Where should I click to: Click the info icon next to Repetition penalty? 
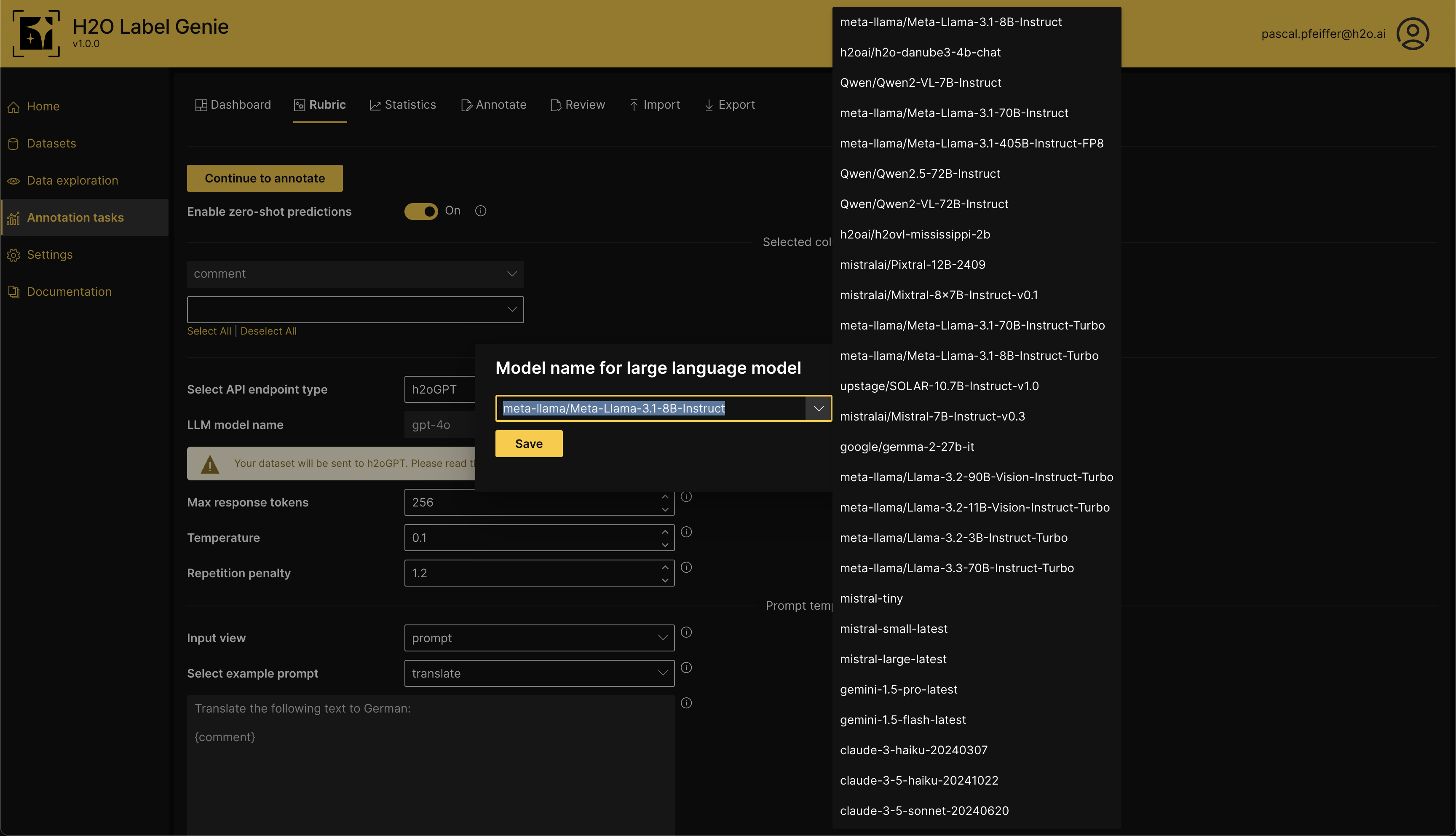coord(686,567)
